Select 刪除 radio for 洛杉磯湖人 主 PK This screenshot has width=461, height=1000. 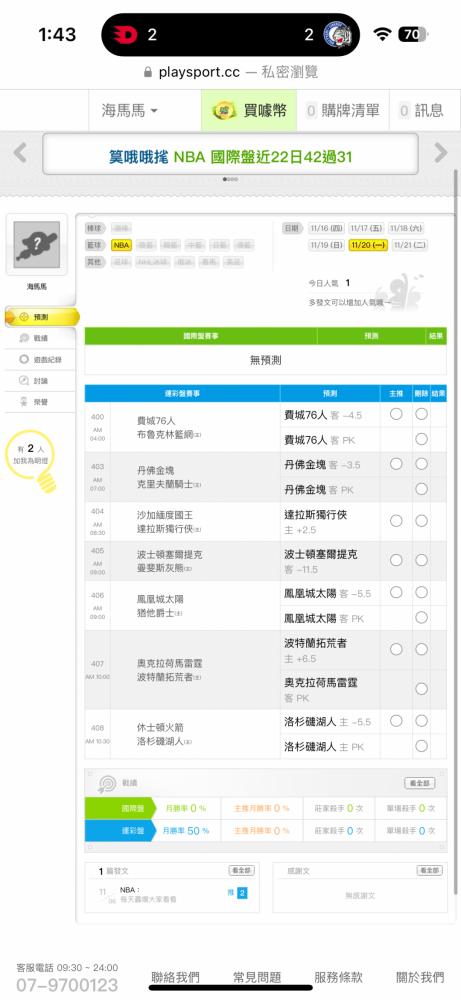pyautogui.click(x=421, y=746)
